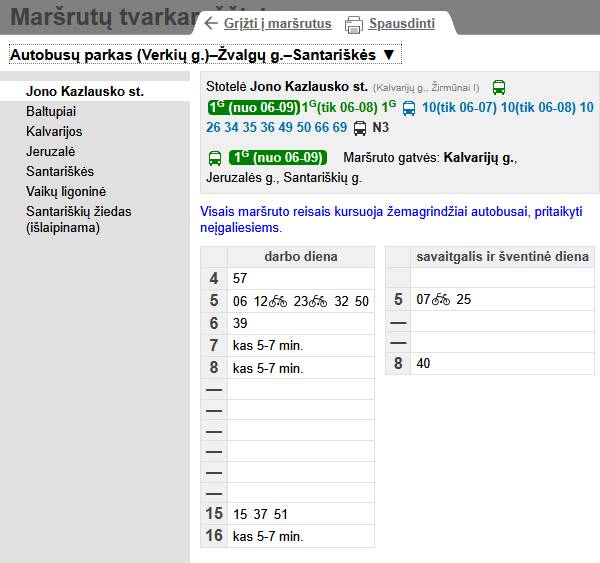Click the 15:37 departure time on weekdays
The image size is (600, 563).
(259, 514)
